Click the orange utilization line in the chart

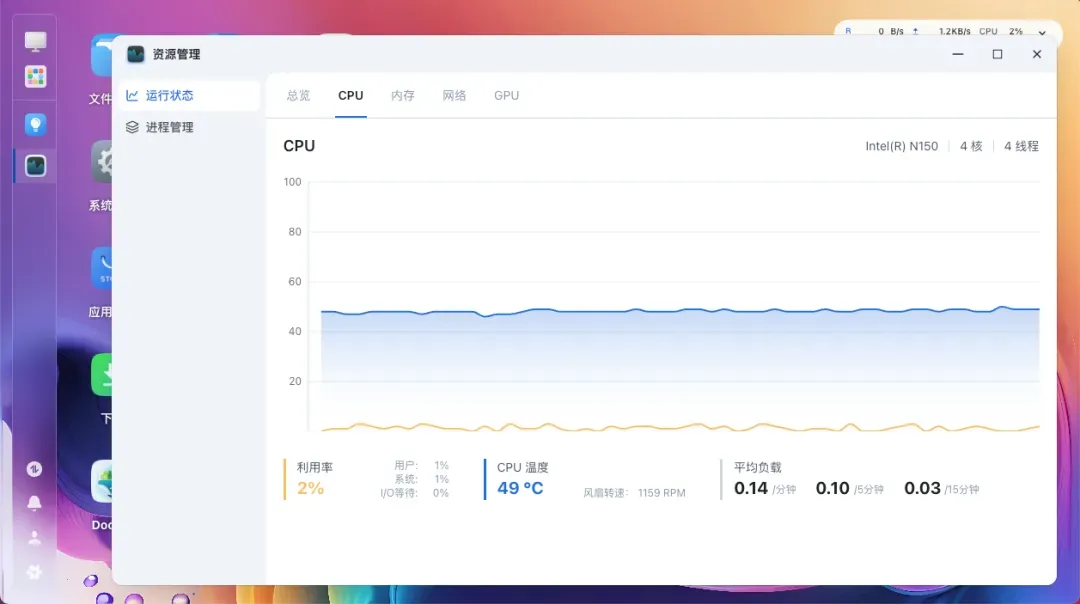click(680, 428)
